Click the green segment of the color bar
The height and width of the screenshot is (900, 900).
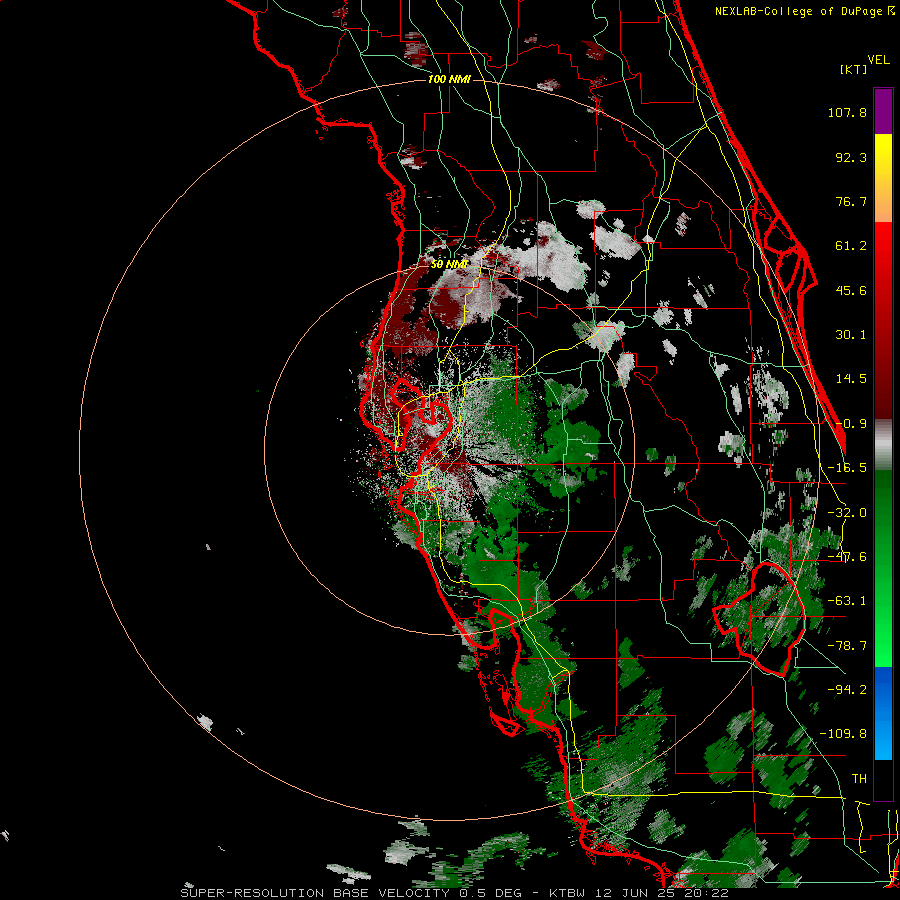883,568
